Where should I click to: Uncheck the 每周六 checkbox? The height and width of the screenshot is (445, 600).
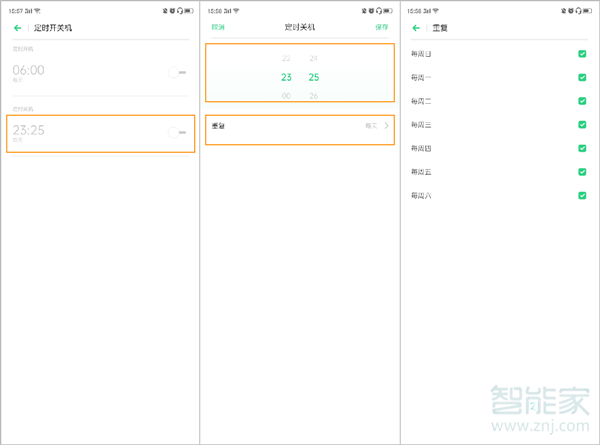[x=582, y=195]
